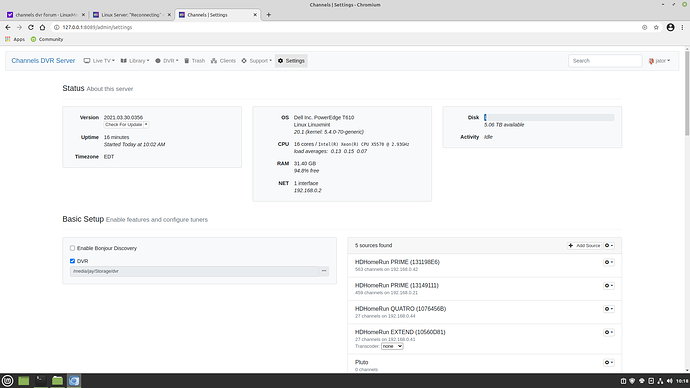
Task: Open the jator user dropdown
Action: (659, 61)
